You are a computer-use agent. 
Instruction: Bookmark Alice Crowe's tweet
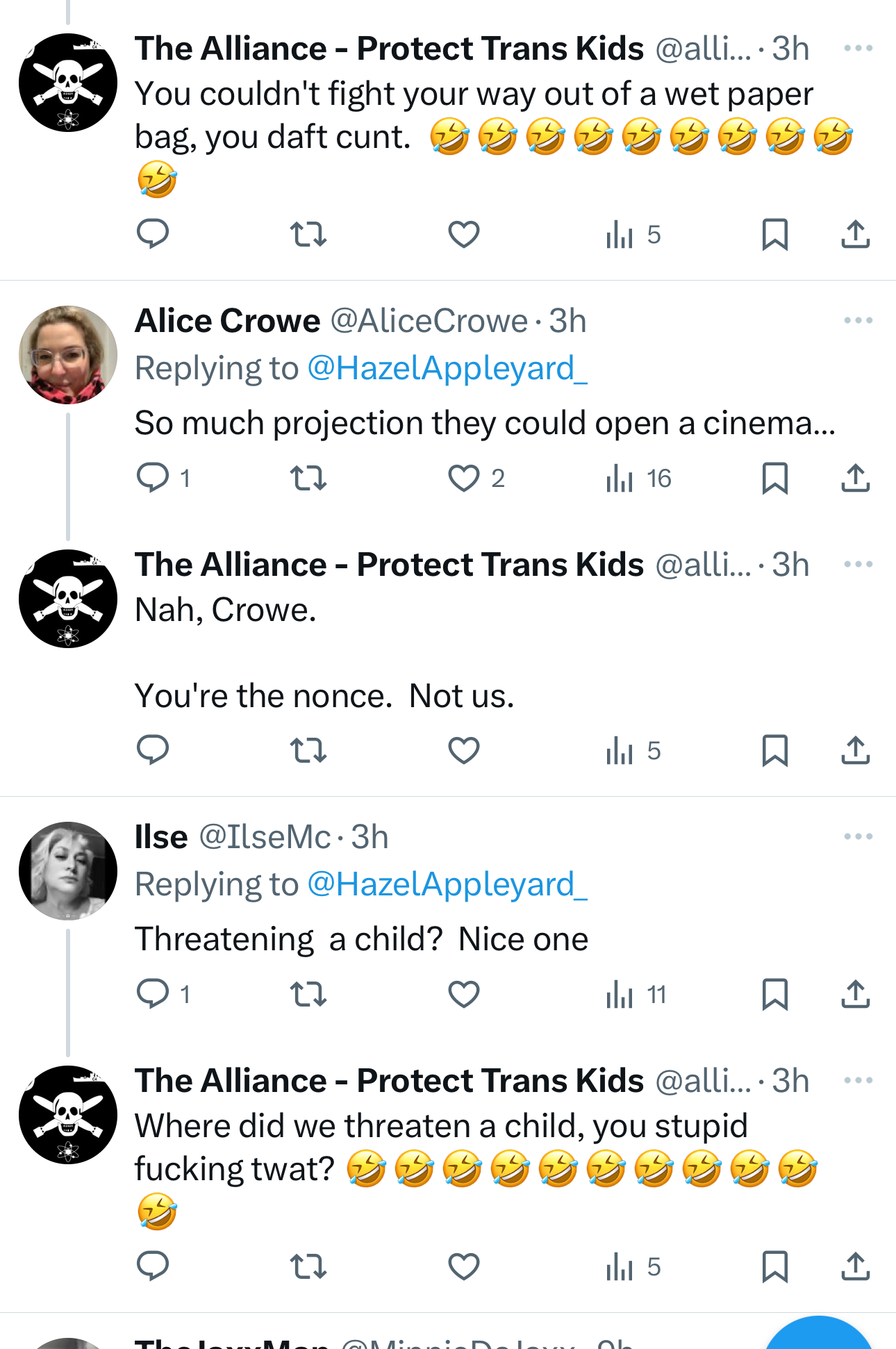[x=774, y=478]
